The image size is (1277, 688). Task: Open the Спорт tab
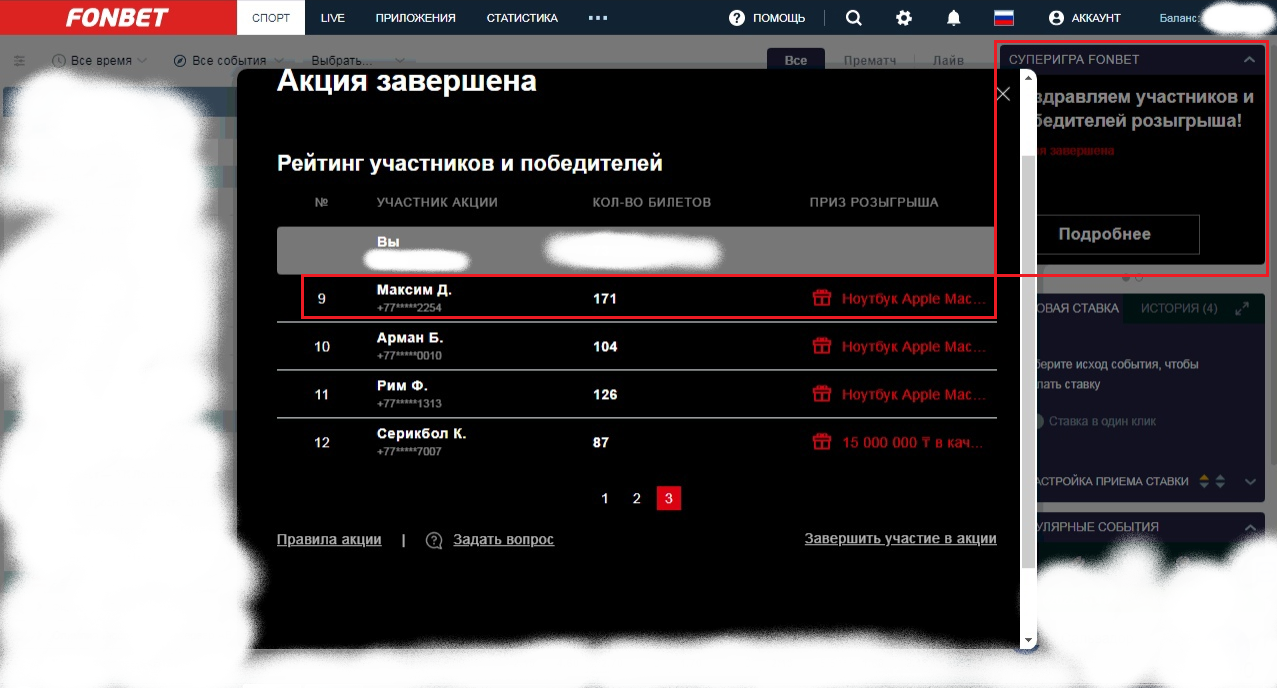[271, 18]
